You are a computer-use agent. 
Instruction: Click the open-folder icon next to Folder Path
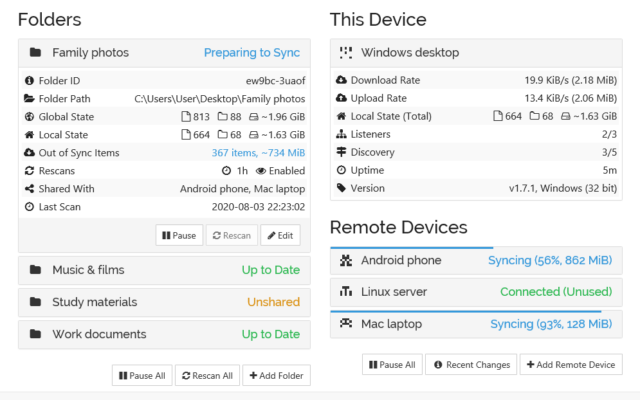[29, 98]
